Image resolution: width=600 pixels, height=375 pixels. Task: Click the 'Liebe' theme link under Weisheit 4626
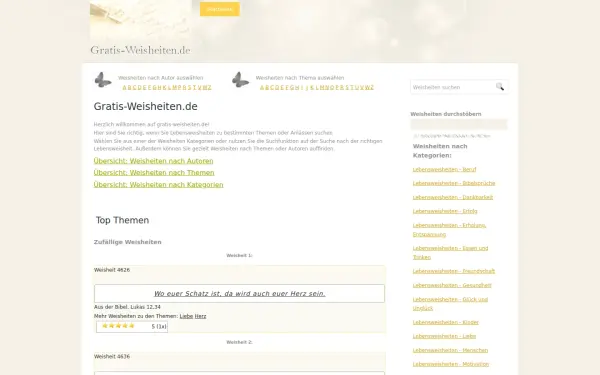coord(186,316)
